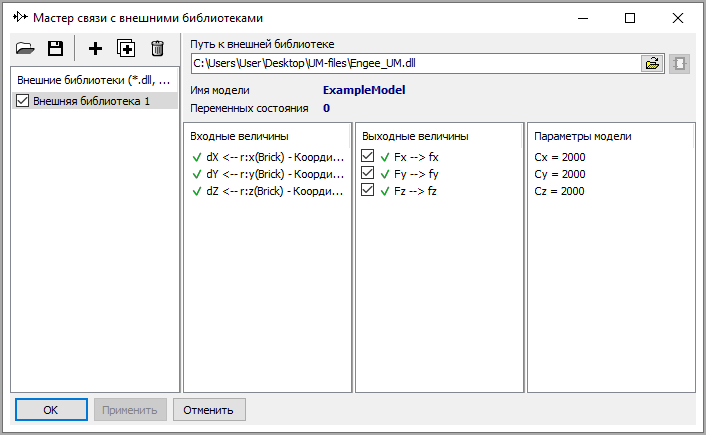Click the Отменить button

(209, 409)
